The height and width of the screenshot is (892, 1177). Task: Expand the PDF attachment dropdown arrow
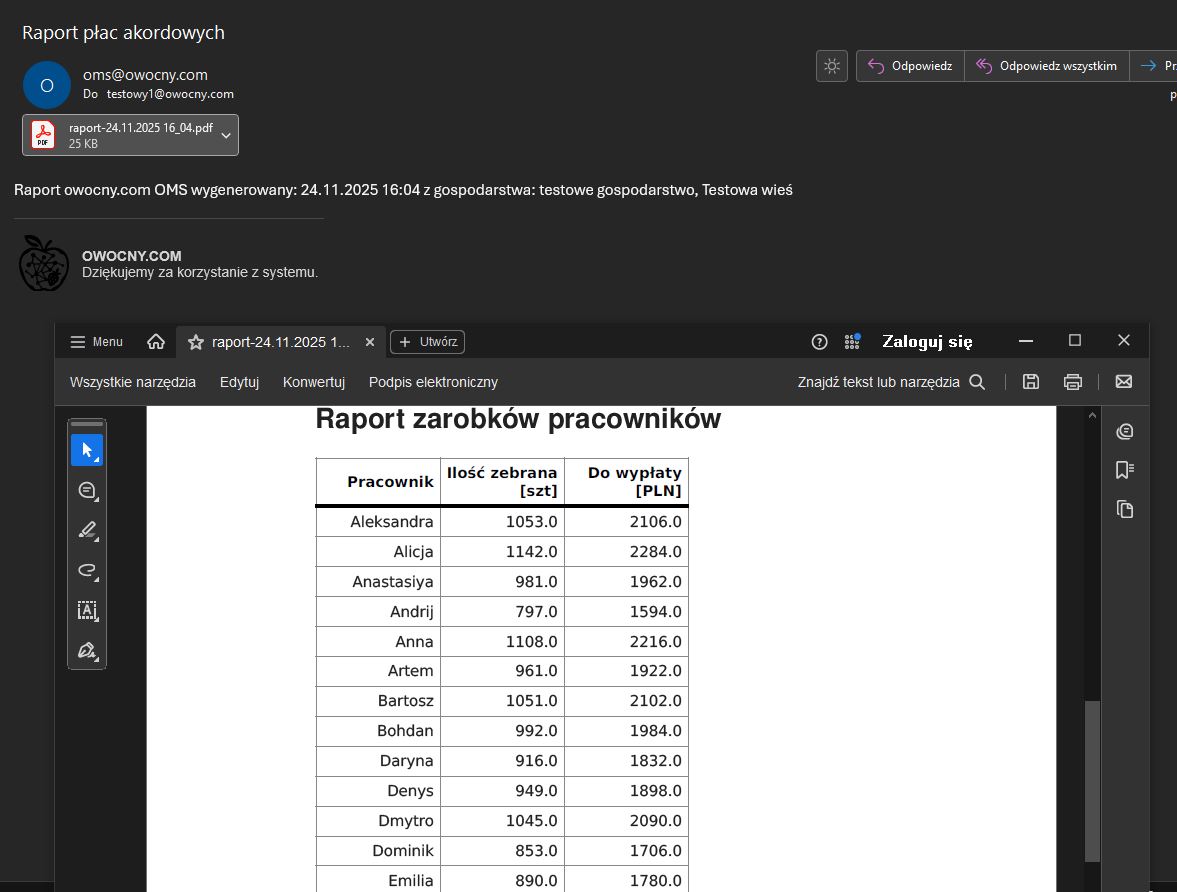[x=226, y=135]
